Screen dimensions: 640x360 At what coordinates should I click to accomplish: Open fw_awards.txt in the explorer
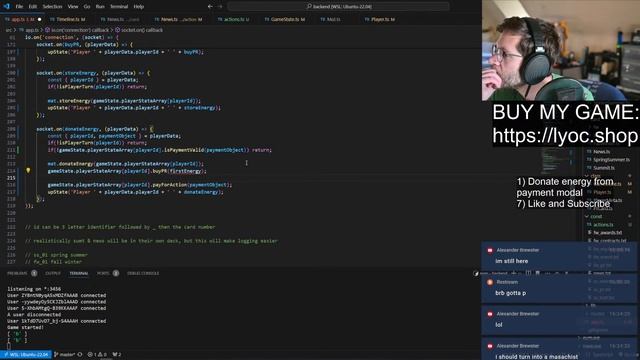pos(607,233)
